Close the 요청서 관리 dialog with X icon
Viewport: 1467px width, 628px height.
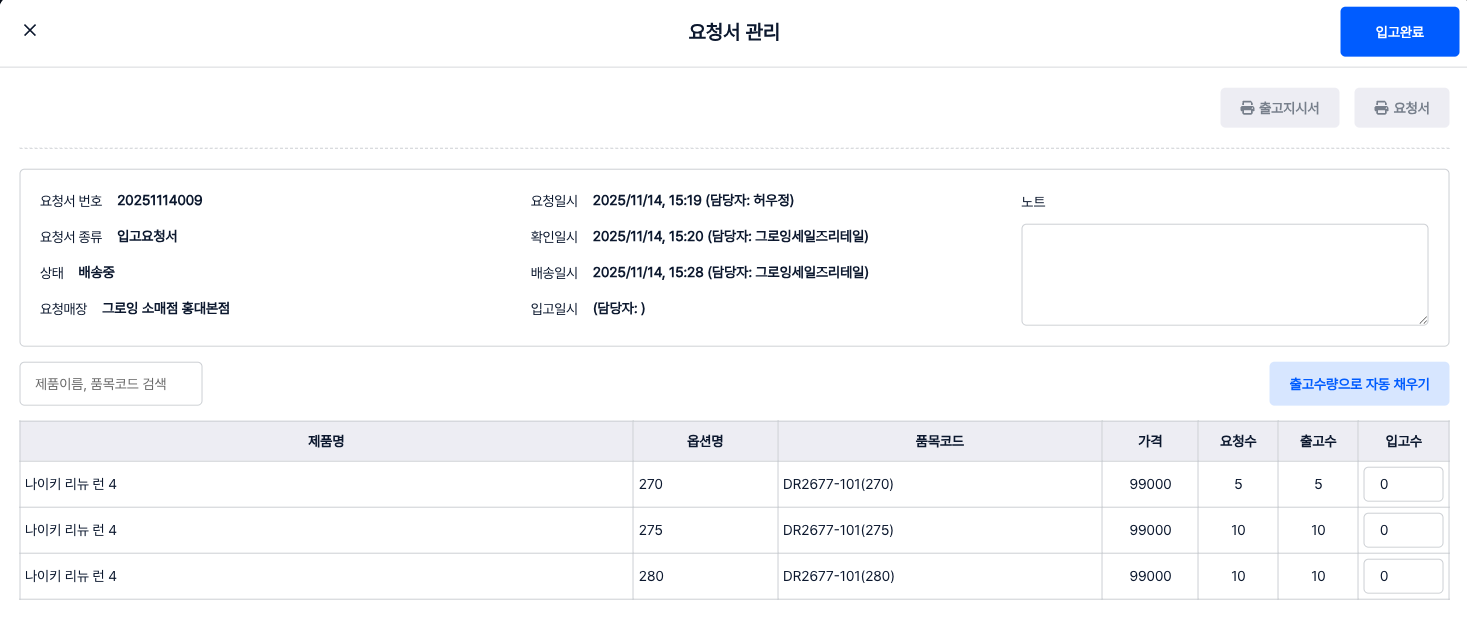pyautogui.click(x=30, y=30)
